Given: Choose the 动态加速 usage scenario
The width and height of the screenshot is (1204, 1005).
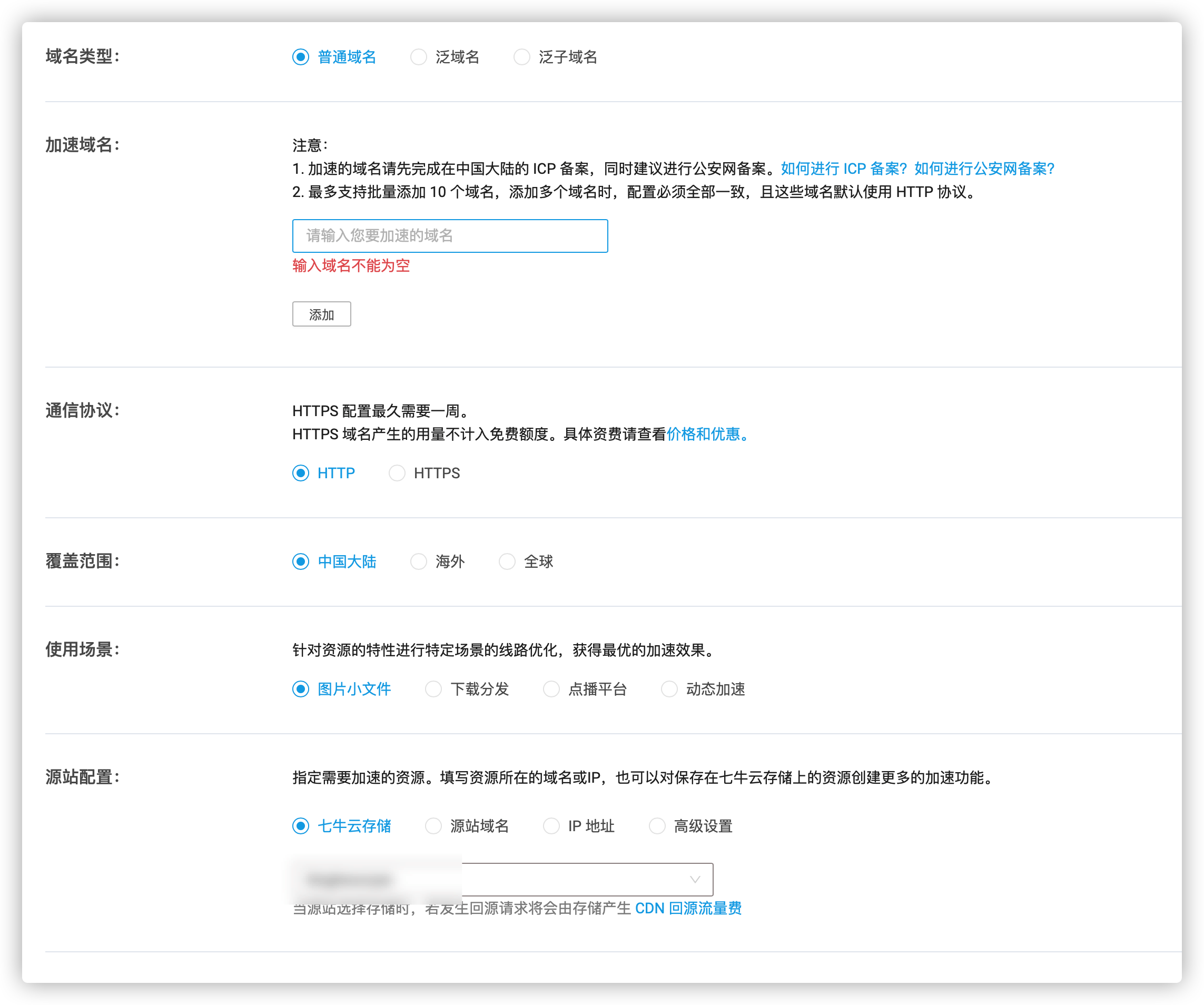Looking at the screenshot, I should click(x=669, y=689).
